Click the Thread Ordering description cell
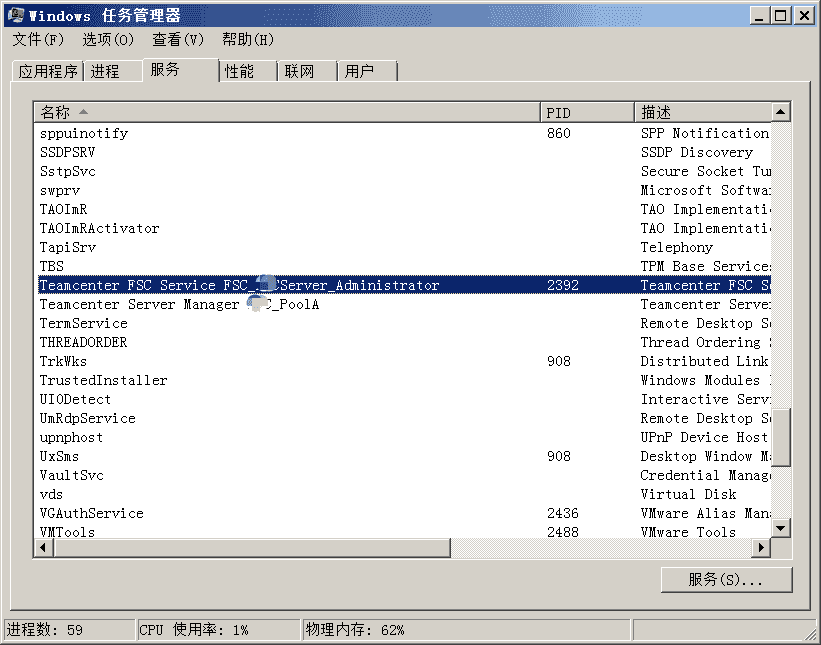This screenshot has height=645, width=821. point(705,342)
